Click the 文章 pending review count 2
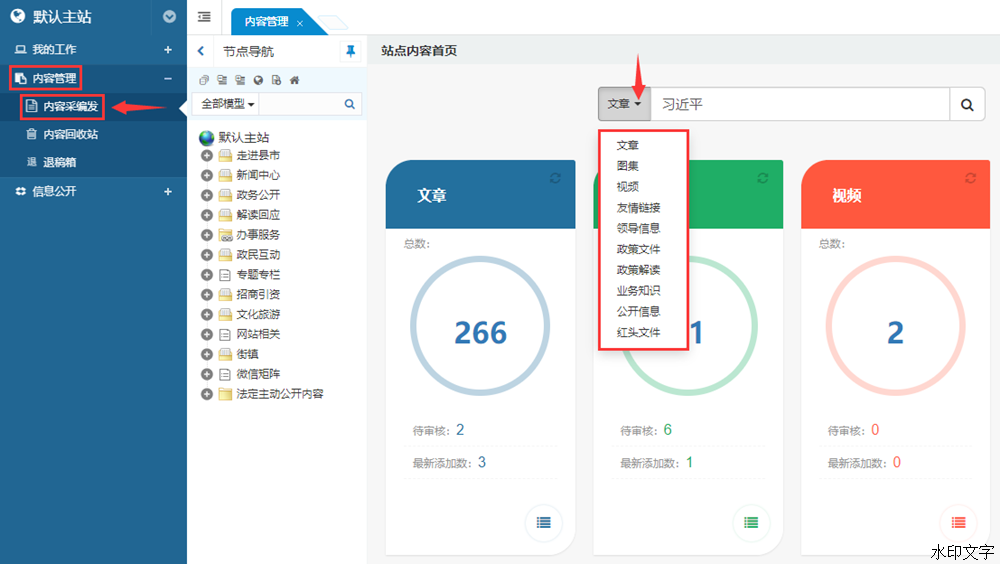Screen dimensions: 1000x564 pos(460,430)
